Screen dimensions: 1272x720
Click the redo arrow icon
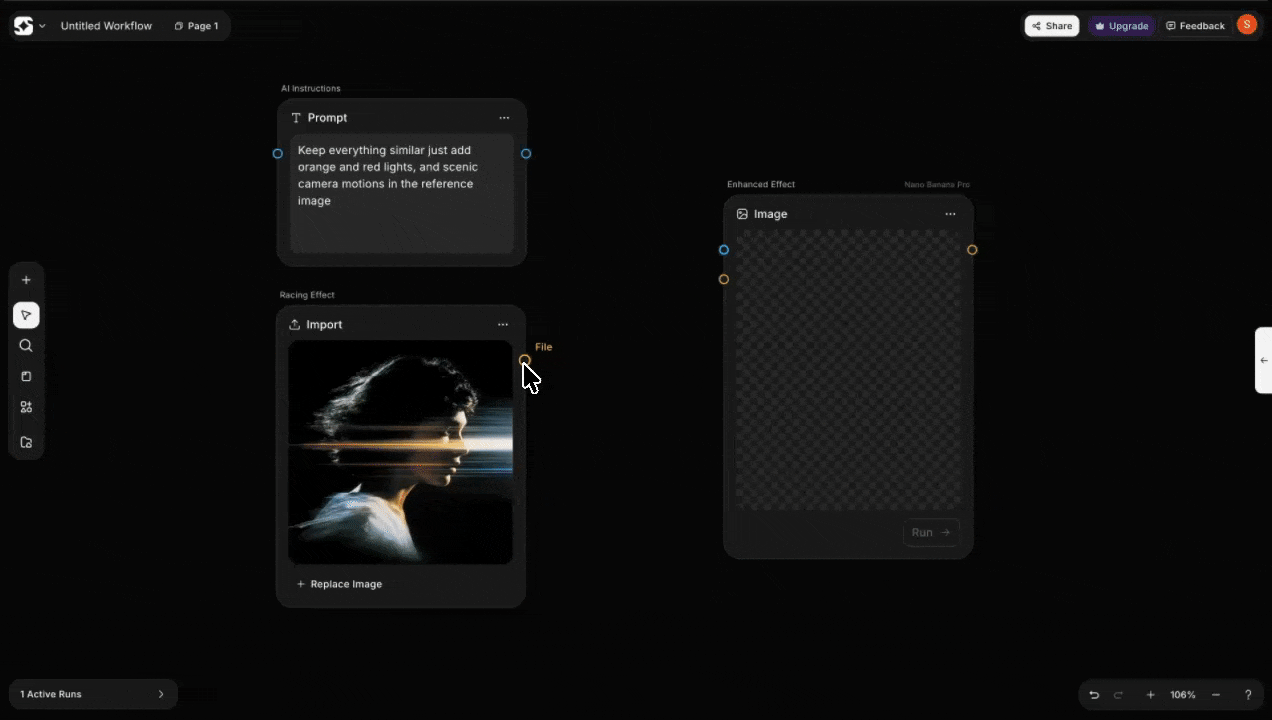1119,695
